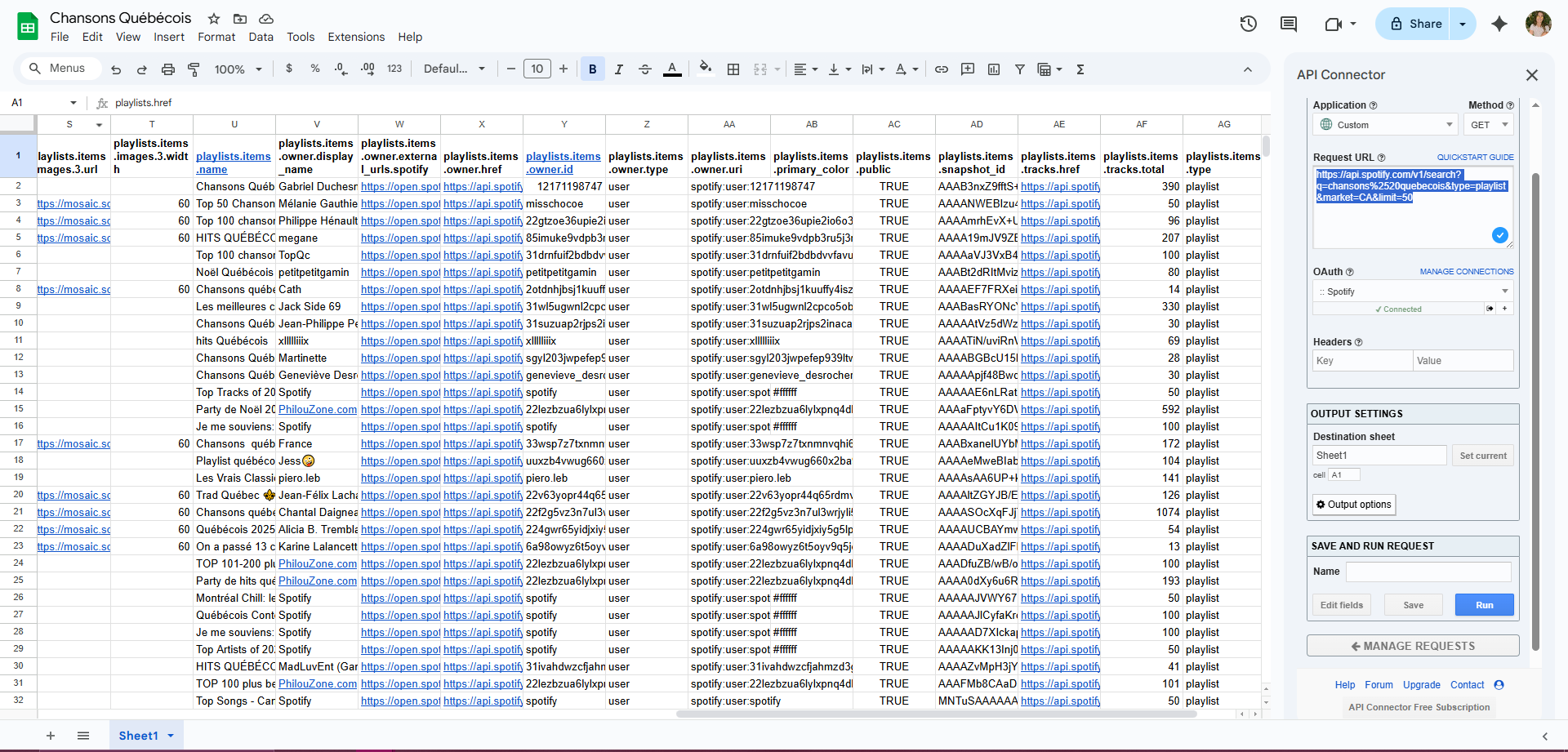This screenshot has width=1568, height=752.
Task: Insert chart icon in toolbar
Action: click(994, 69)
